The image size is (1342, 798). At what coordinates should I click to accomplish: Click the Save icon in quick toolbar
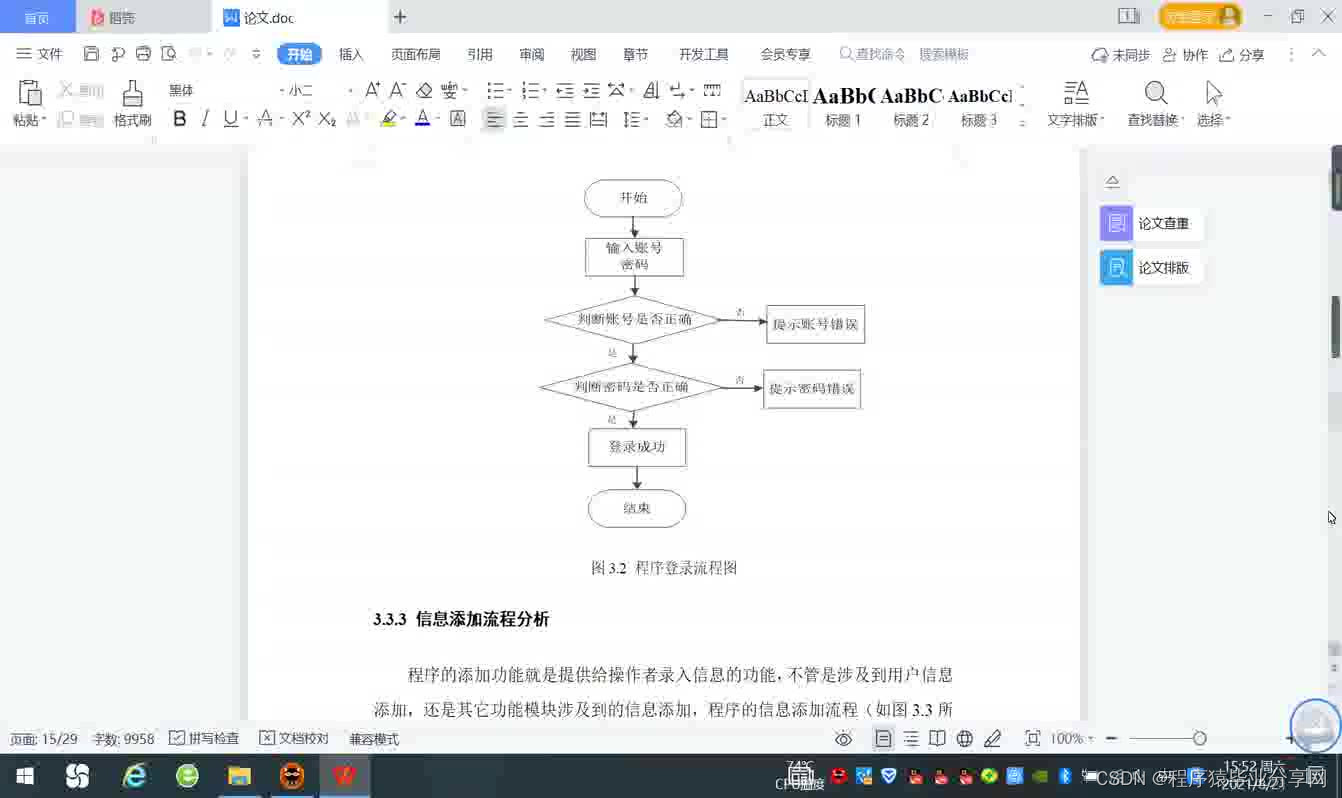pos(91,54)
